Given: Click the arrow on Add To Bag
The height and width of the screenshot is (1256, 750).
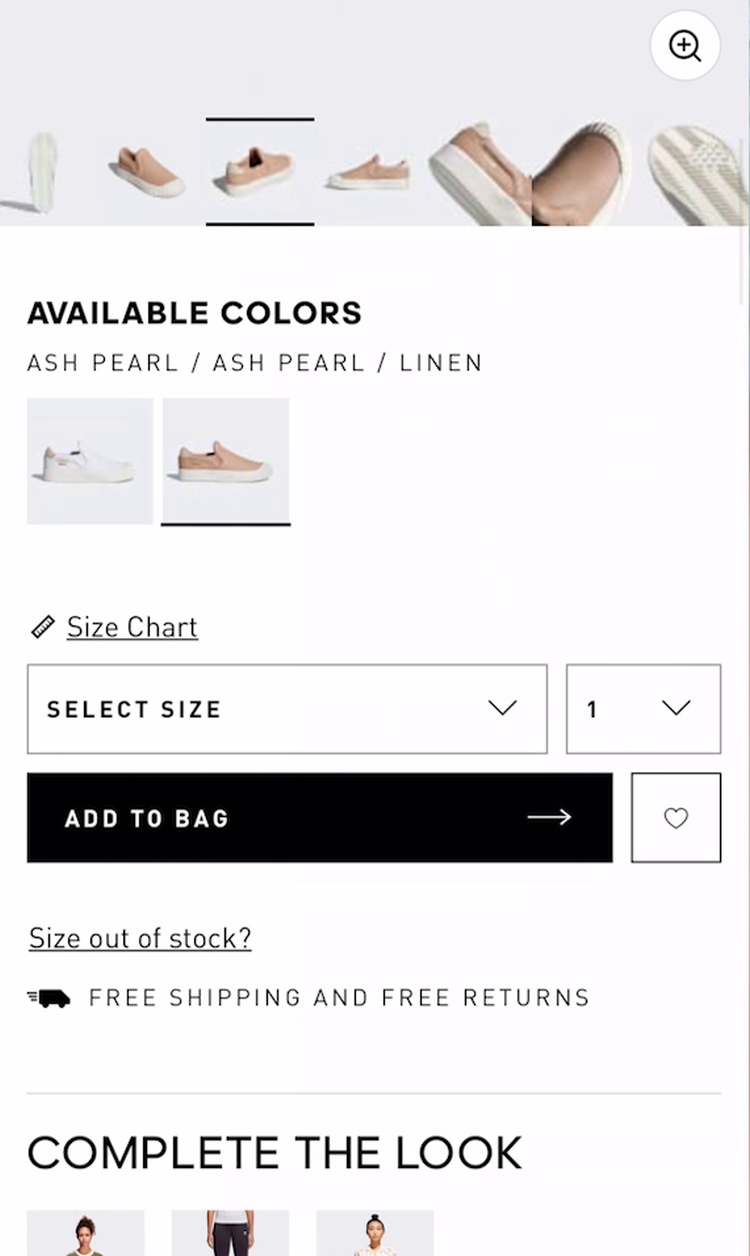Looking at the screenshot, I should (x=549, y=818).
